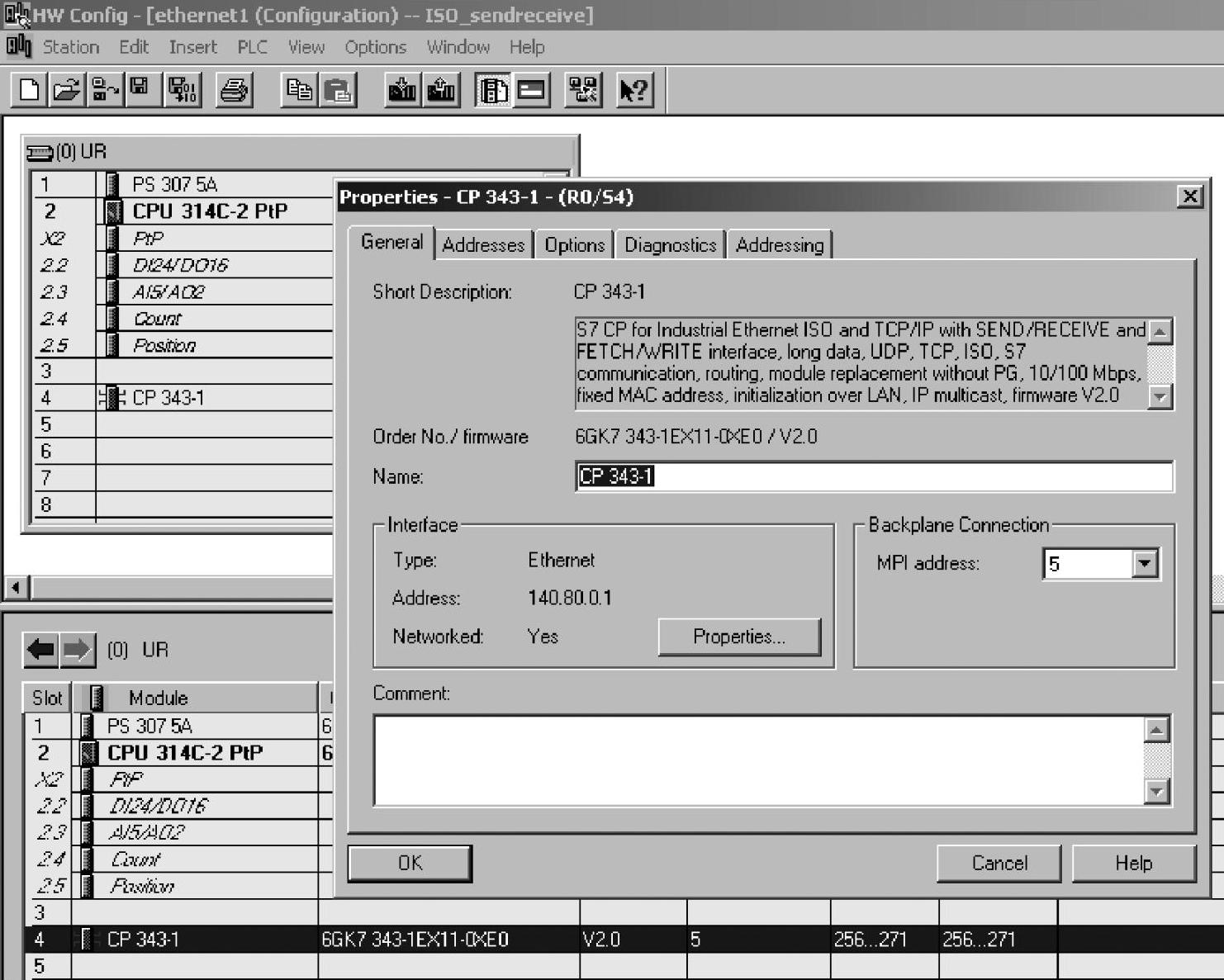The height and width of the screenshot is (980, 1224).
Task: Click the PS 307 5A row in the module table
Action: pyautogui.click(x=178, y=726)
